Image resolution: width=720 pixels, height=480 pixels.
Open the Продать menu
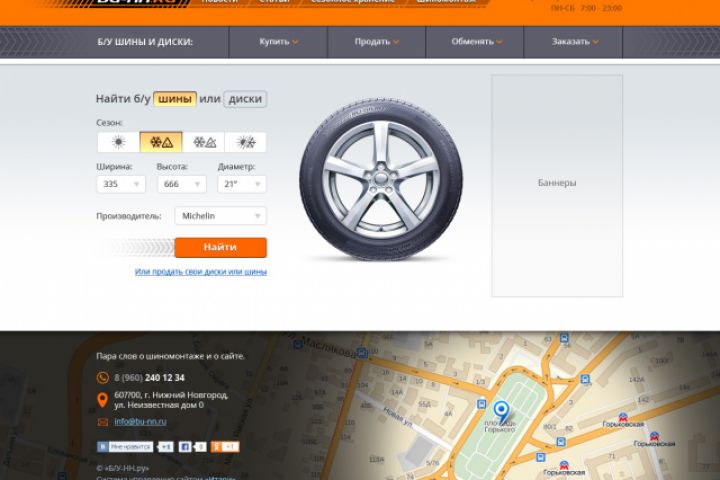coord(377,42)
